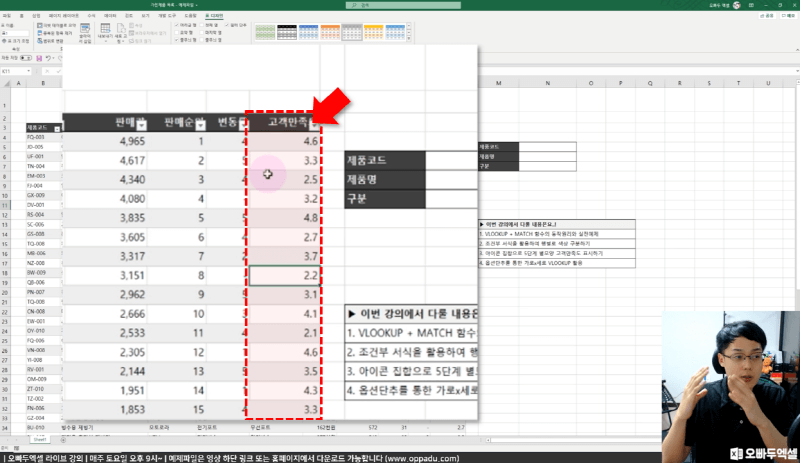800x463 pixels.
Task: Apply the green table style swatch
Action: pyautogui.click(x=265, y=32)
